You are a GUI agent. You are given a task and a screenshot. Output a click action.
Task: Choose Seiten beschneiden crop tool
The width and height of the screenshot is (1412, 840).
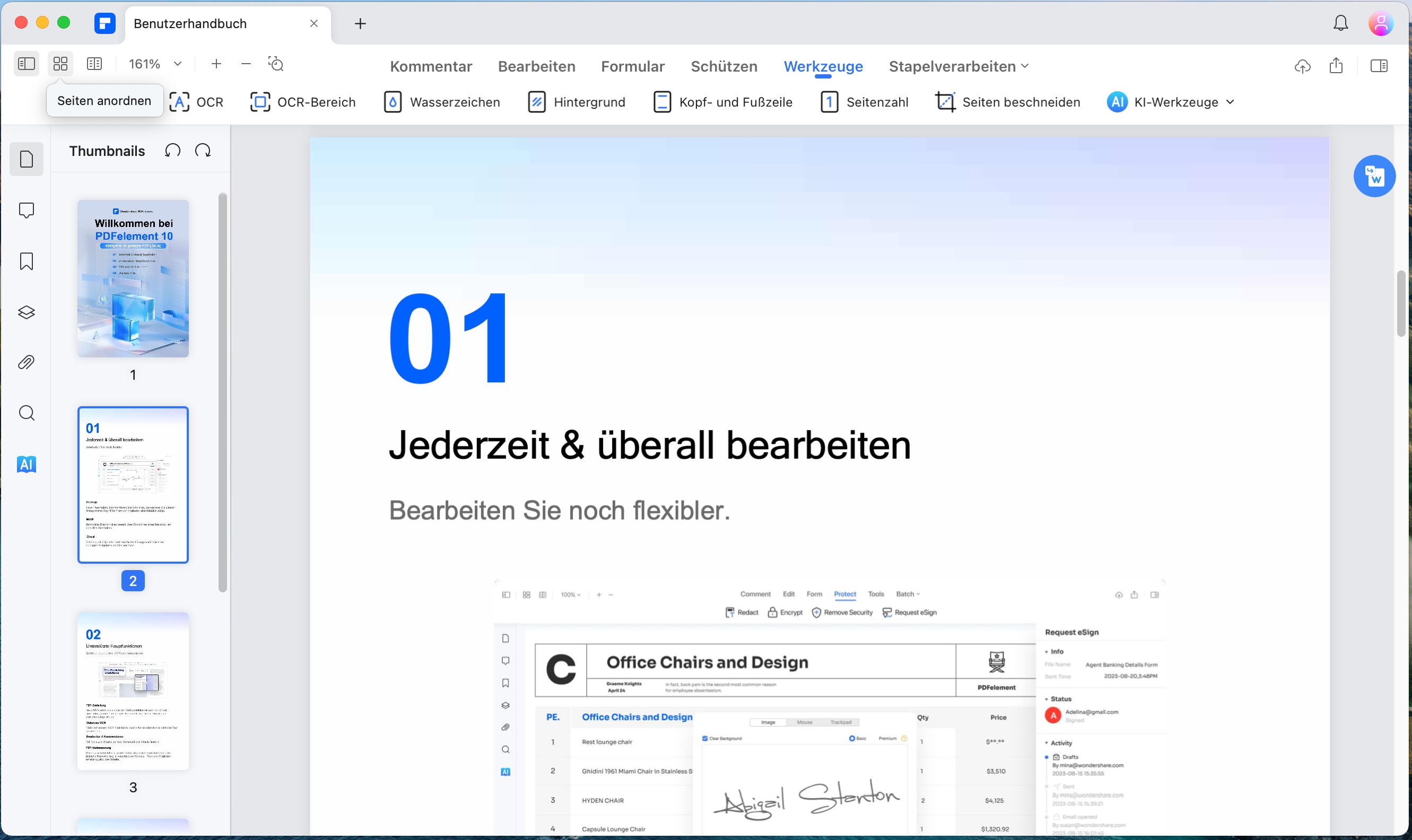tap(1007, 102)
